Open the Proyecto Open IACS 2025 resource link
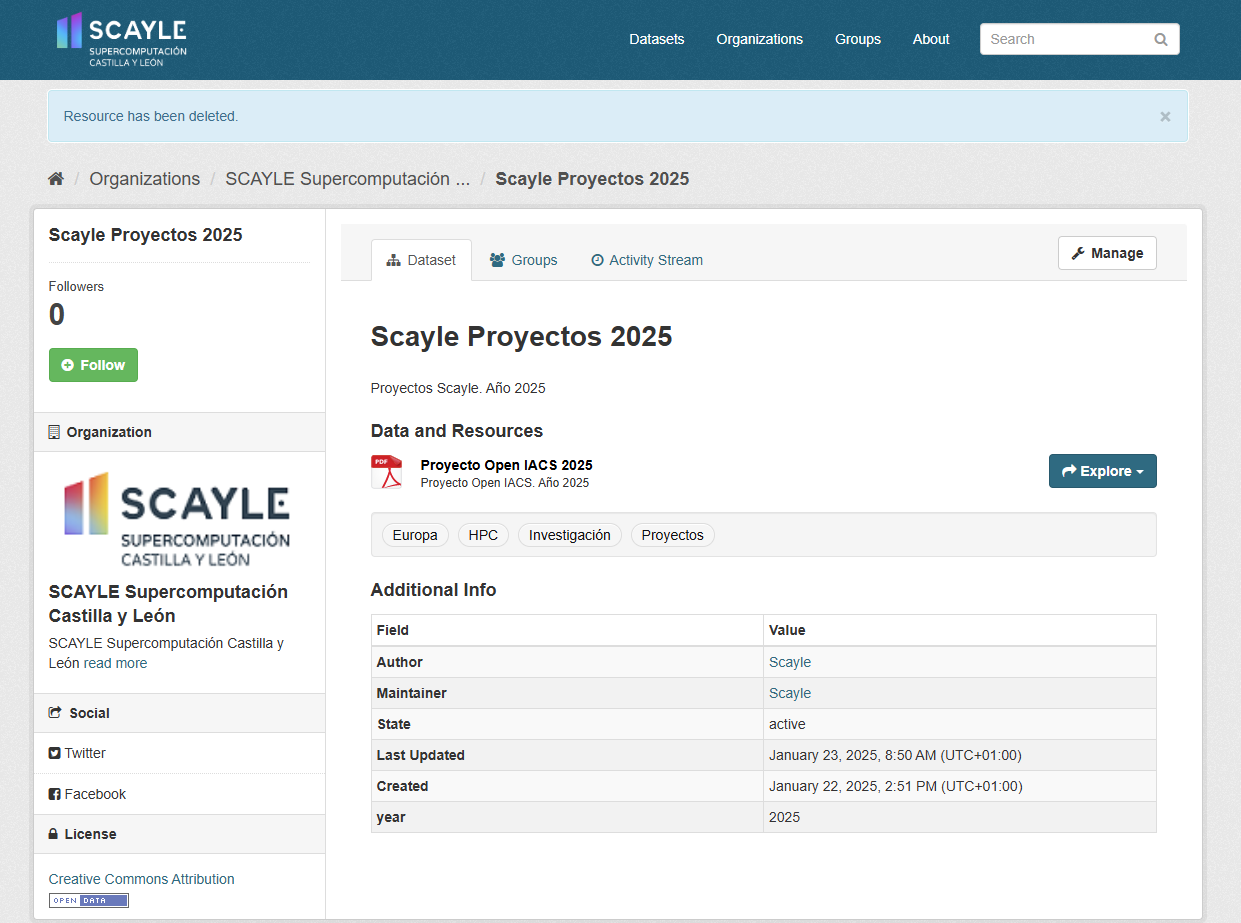1241x923 pixels. pos(506,465)
